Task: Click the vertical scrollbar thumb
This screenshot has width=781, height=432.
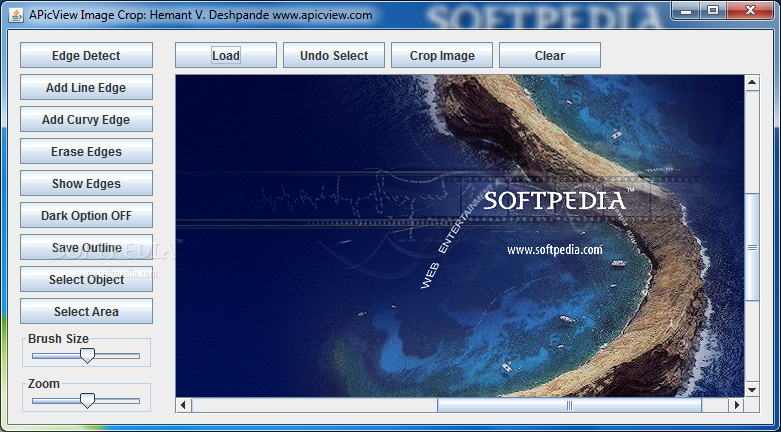Action: pos(752,247)
